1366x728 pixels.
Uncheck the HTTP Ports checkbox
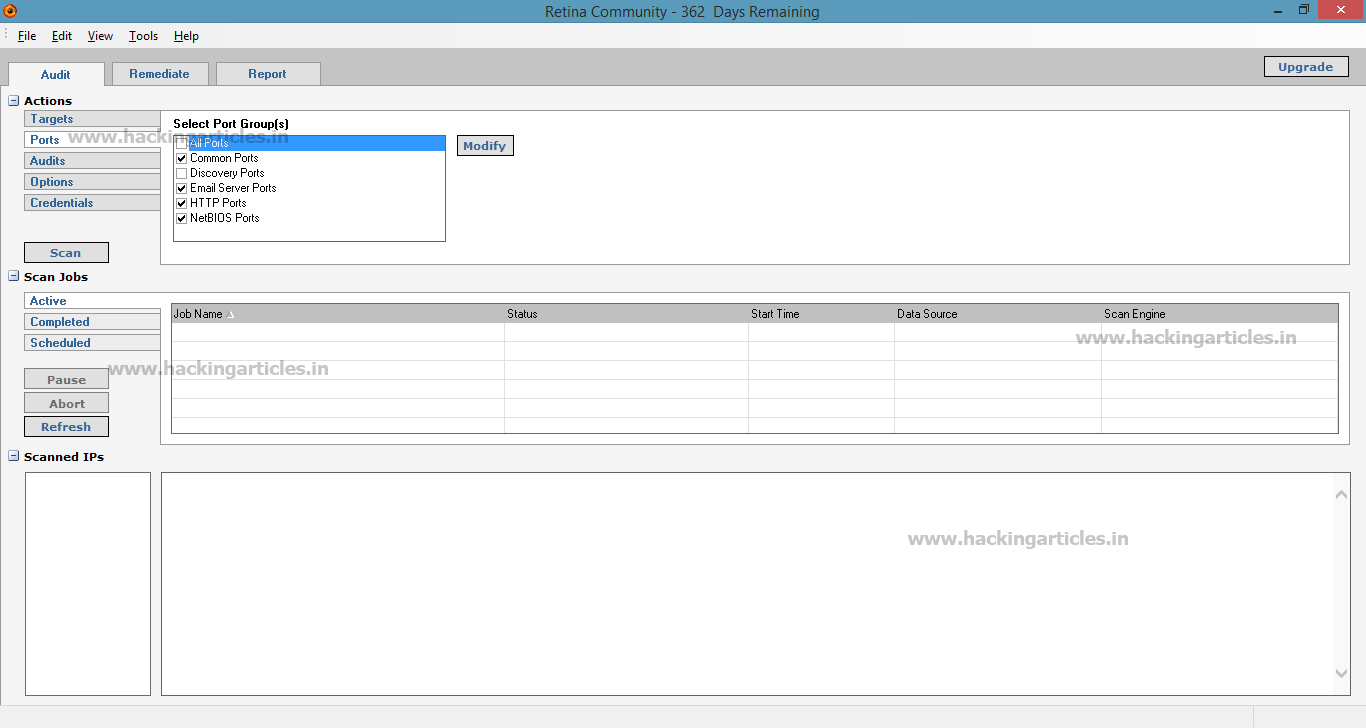pyautogui.click(x=182, y=203)
